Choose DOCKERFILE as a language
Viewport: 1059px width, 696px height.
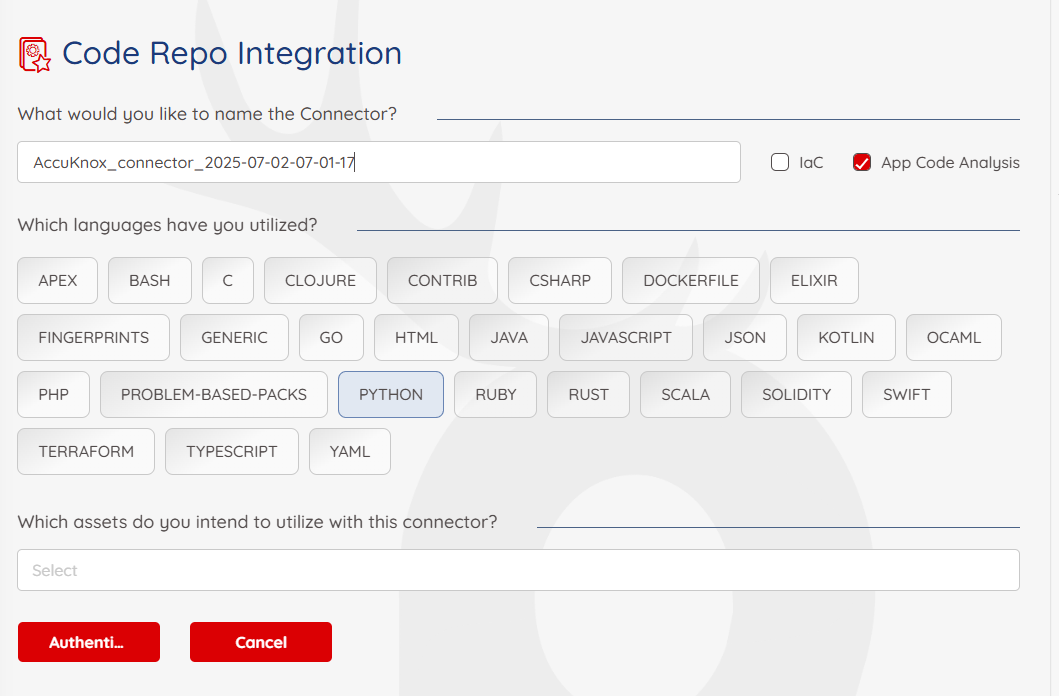(x=691, y=280)
